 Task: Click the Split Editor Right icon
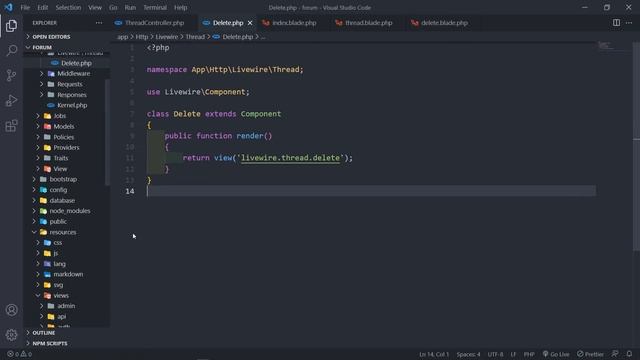point(616,23)
